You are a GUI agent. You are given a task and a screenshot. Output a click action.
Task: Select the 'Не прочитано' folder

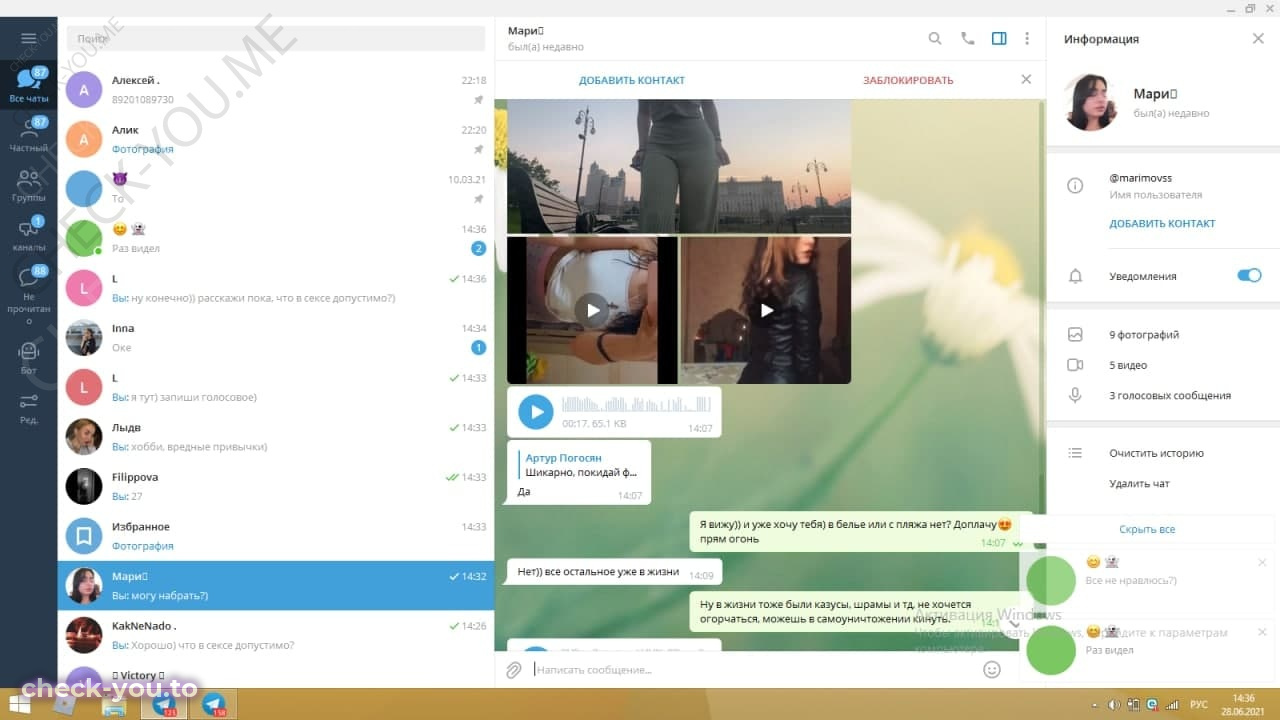click(x=28, y=295)
